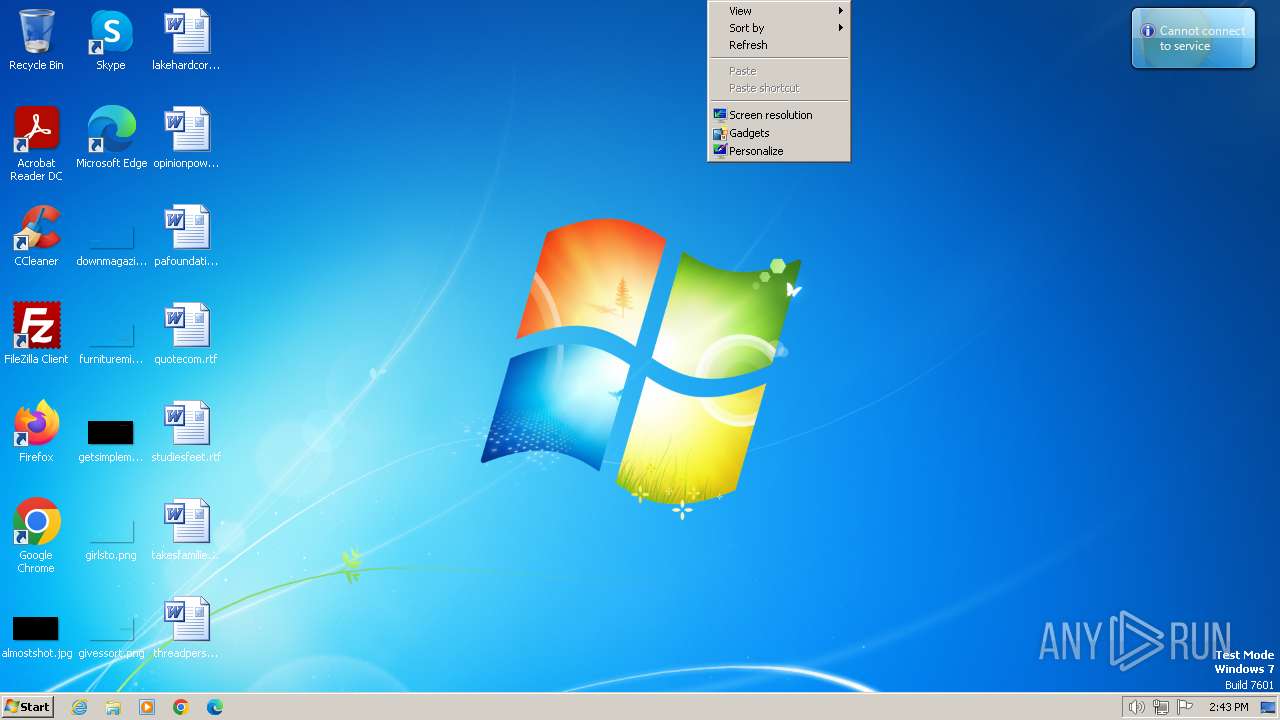Viewport: 1280px width, 720px height.
Task: Select quotecom.rtf document icon
Action: (x=186, y=334)
